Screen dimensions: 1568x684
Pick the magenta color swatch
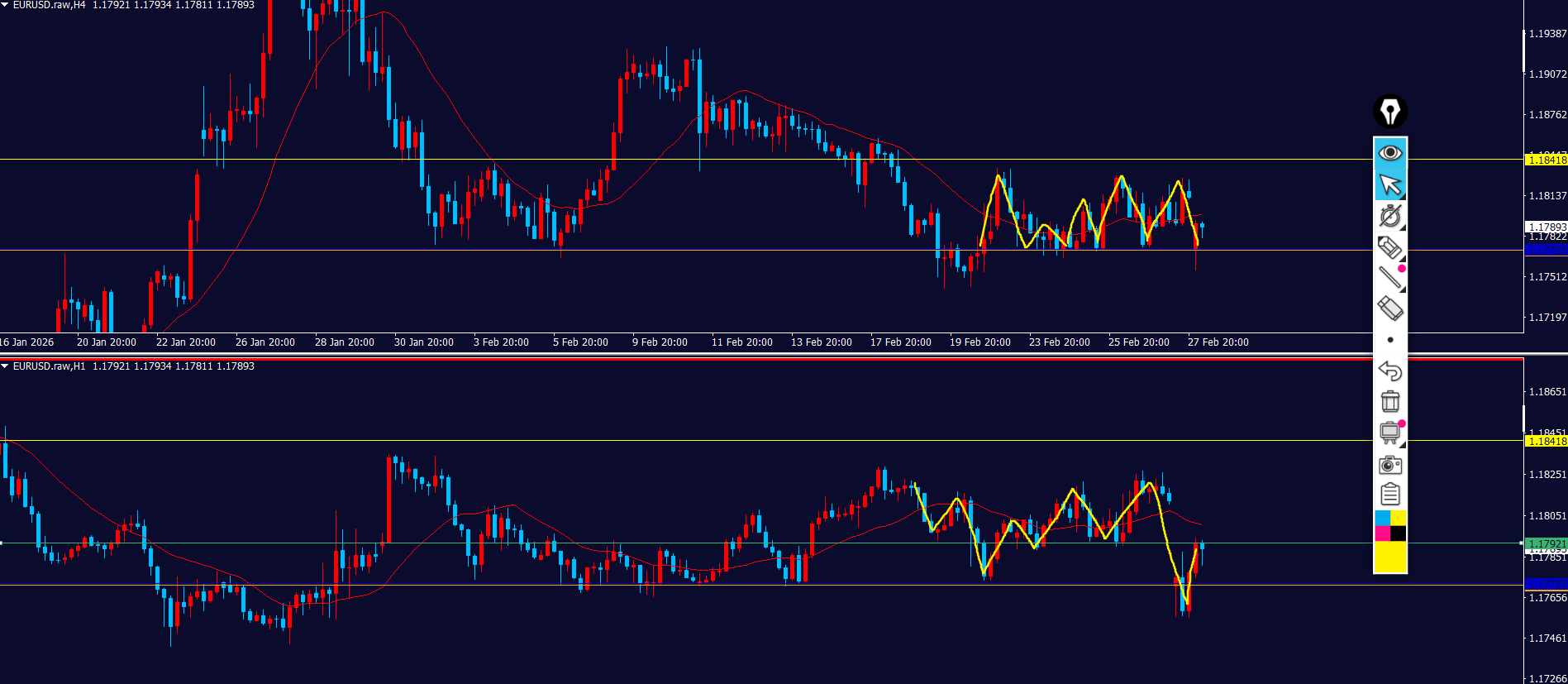pyautogui.click(x=1382, y=533)
